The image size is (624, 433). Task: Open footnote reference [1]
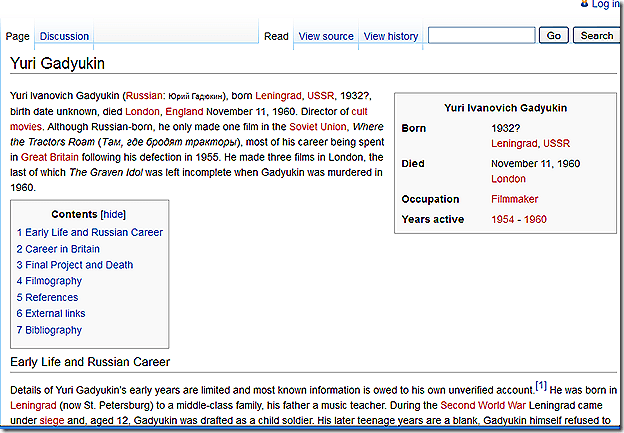point(541,386)
